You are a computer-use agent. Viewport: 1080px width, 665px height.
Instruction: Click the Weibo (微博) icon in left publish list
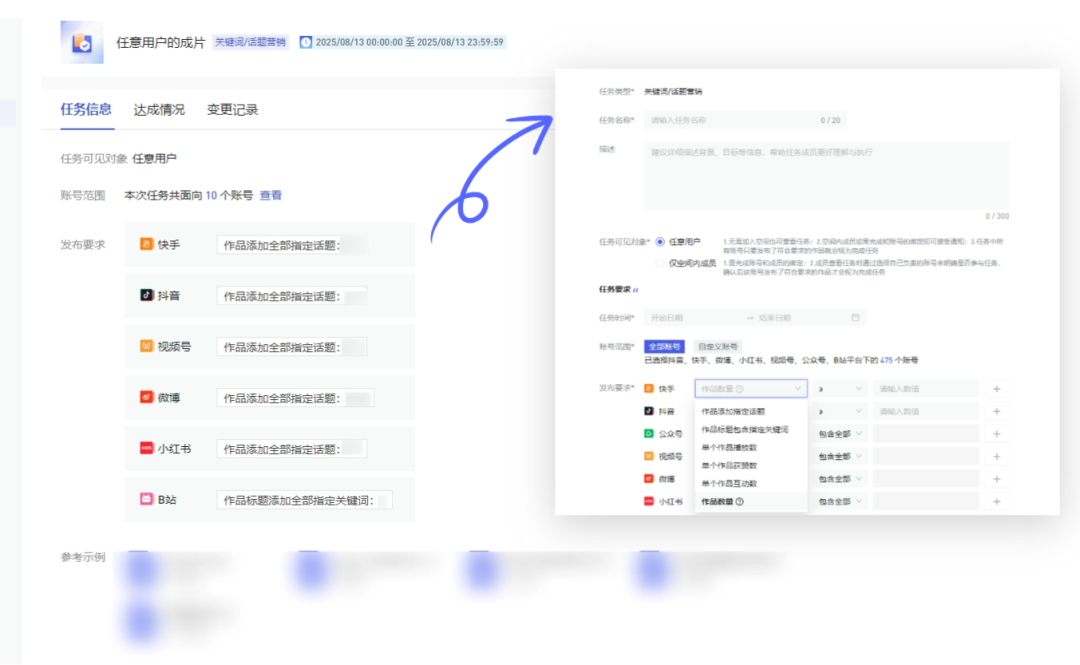146,397
